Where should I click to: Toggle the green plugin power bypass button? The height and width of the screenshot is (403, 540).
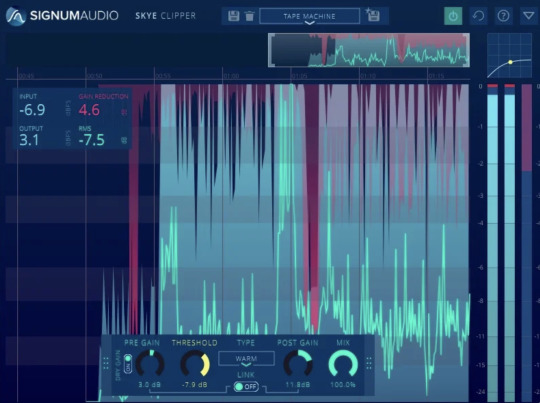coord(453,16)
